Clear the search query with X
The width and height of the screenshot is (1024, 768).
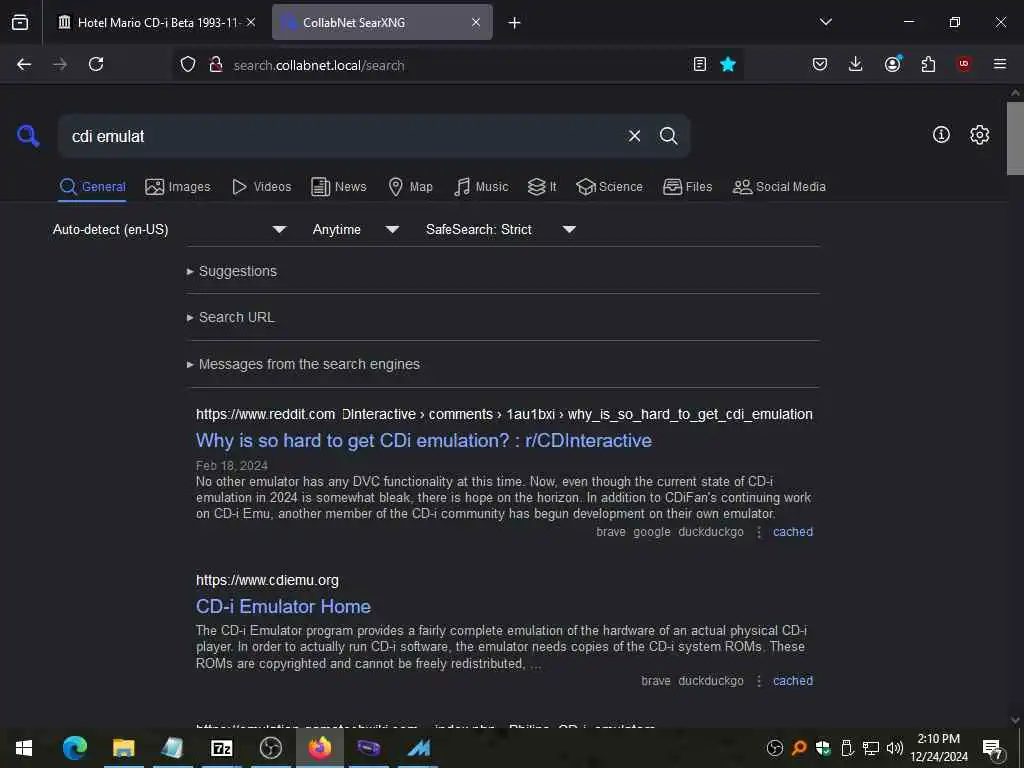point(634,136)
